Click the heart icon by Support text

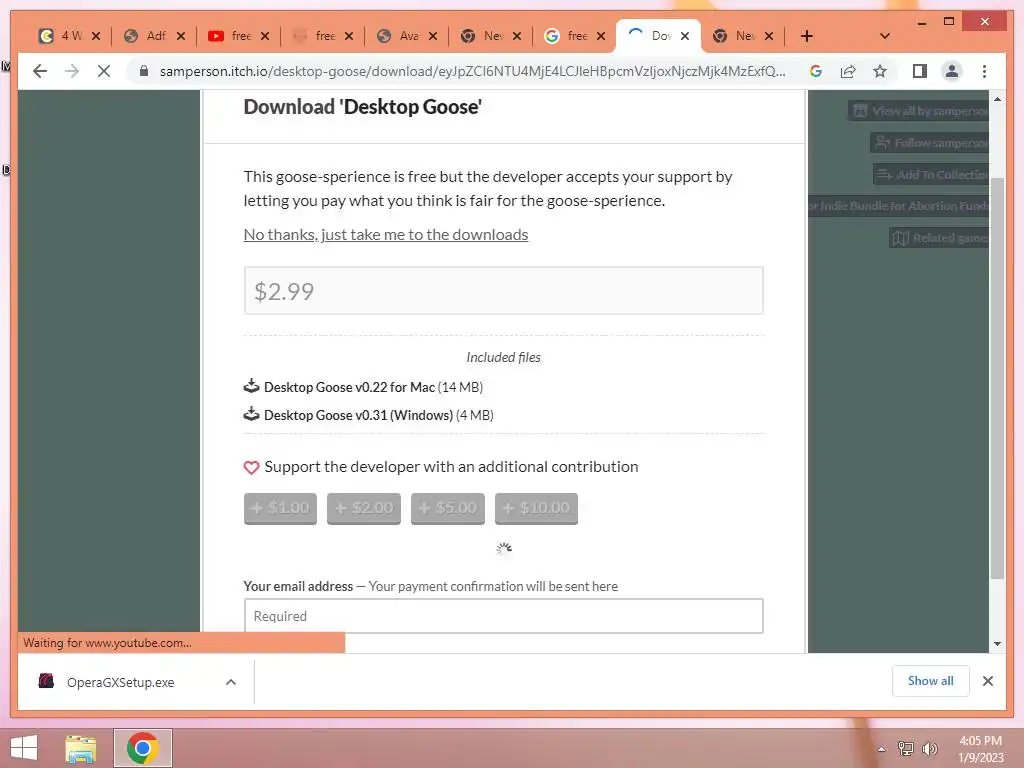pyautogui.click(x=251, y=468)
